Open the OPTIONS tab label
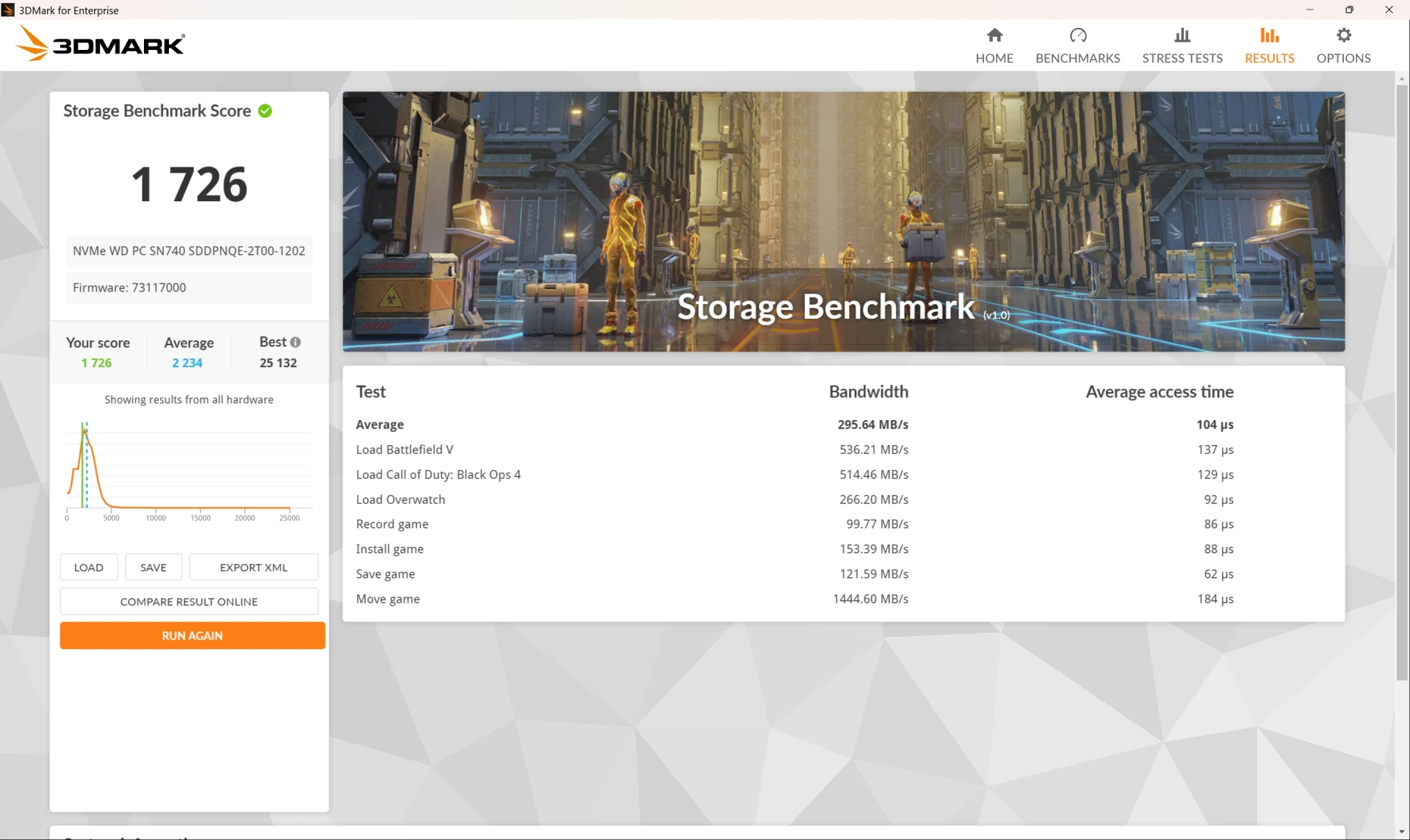Image resolution: width=1410 pixels, height=840 pixels. tap(1343, 58)
